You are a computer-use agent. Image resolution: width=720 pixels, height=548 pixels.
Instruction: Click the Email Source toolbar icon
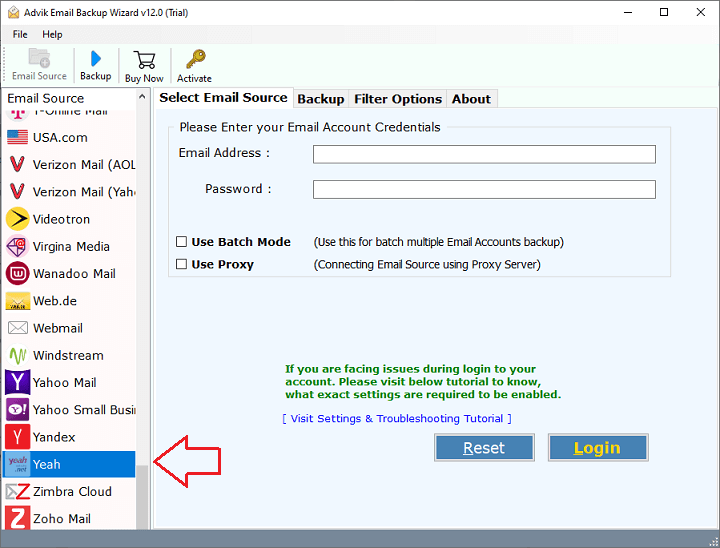[x=39, y=58]
